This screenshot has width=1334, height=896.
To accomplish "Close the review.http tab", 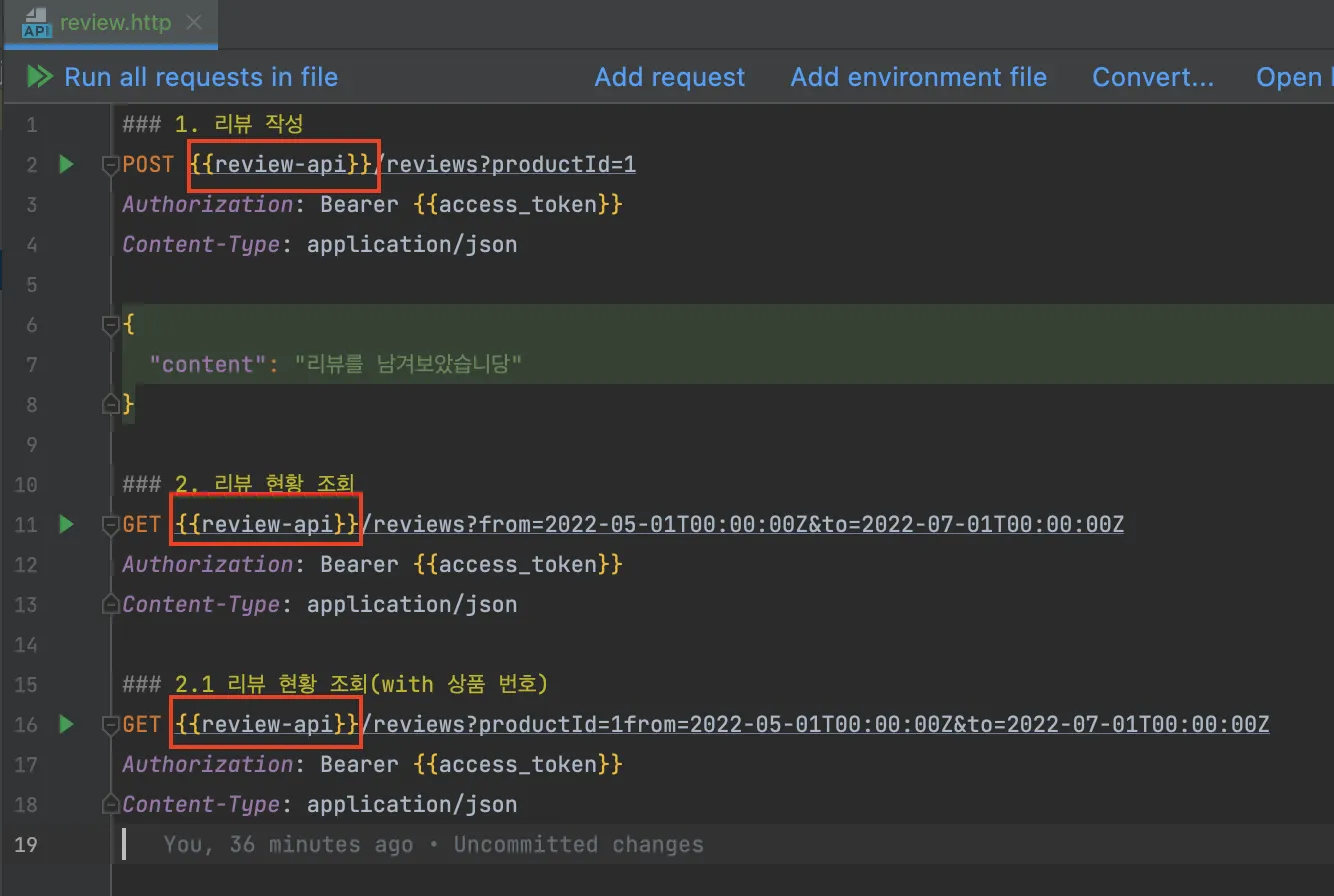I will [194, 22].
